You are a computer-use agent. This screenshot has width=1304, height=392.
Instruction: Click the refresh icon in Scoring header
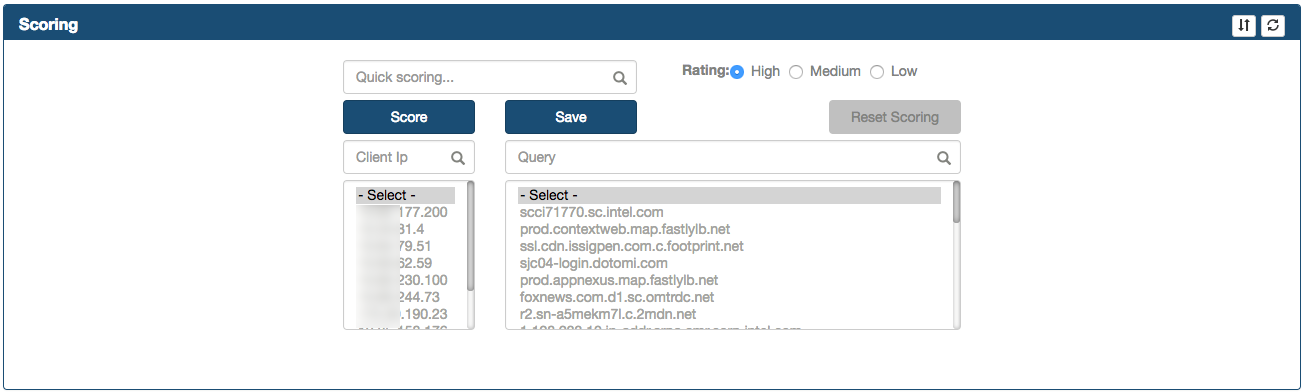pyautogui.click(x=1273, y=26)
